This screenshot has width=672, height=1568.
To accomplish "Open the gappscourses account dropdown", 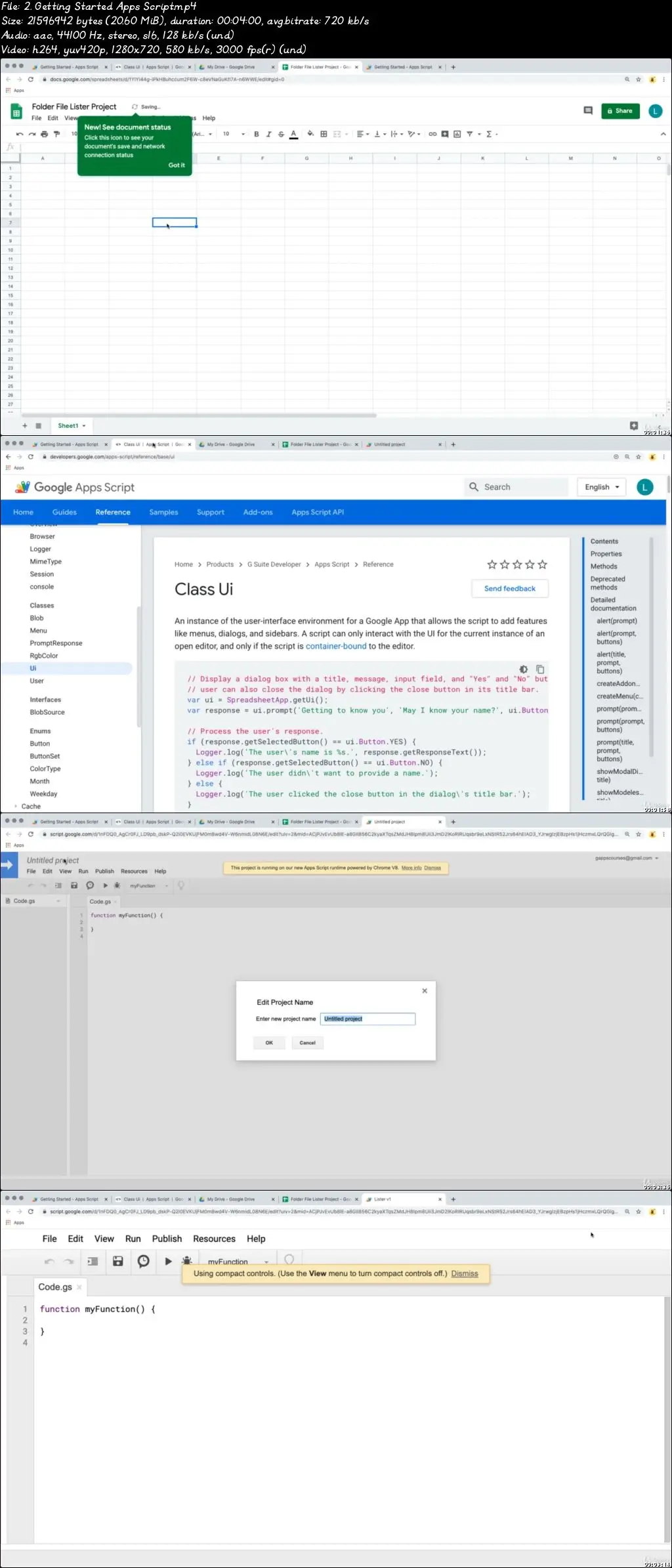I will pyautogui.click(x=627, y=858).
